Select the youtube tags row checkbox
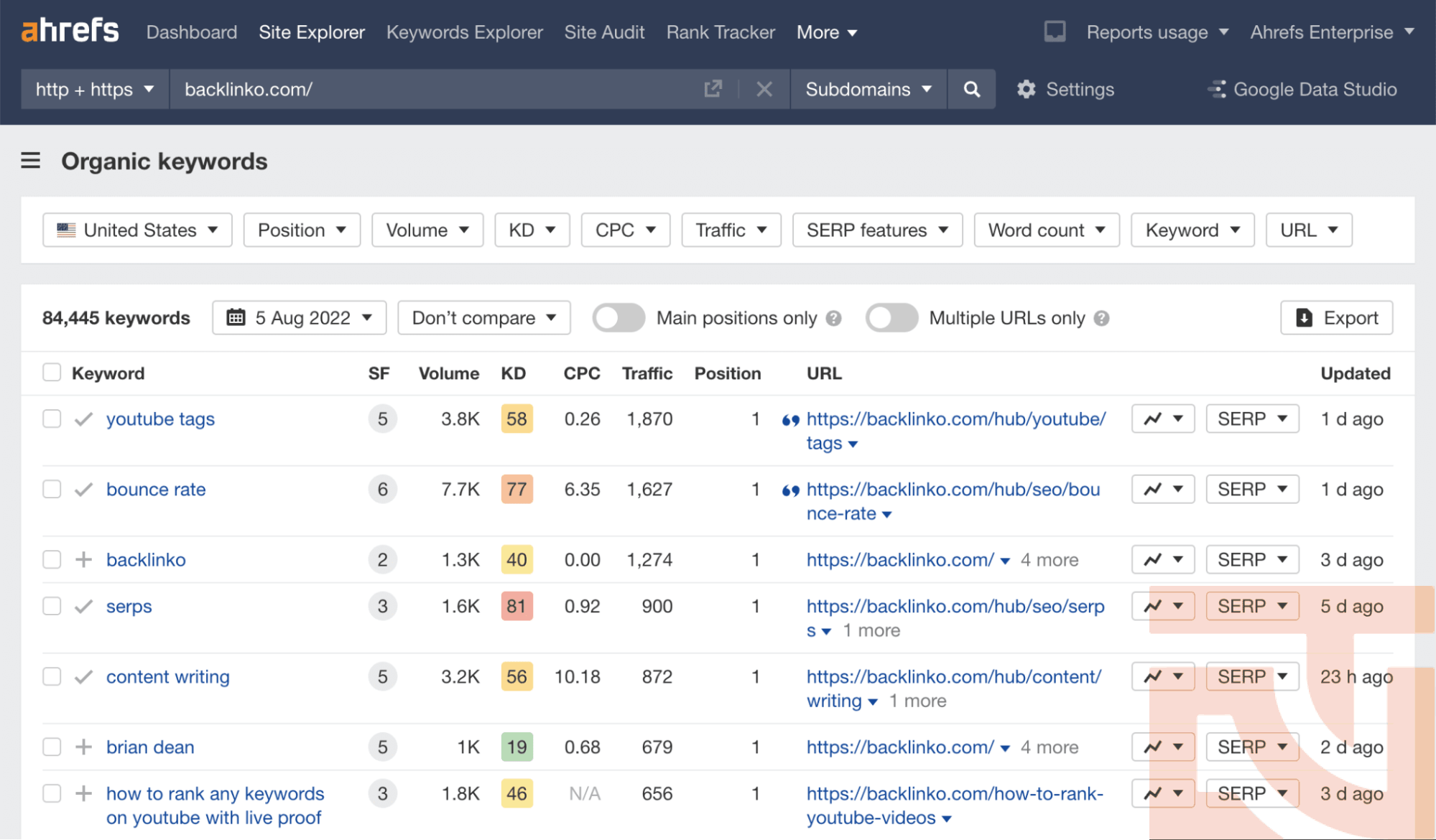 click(x=52, y=419)
